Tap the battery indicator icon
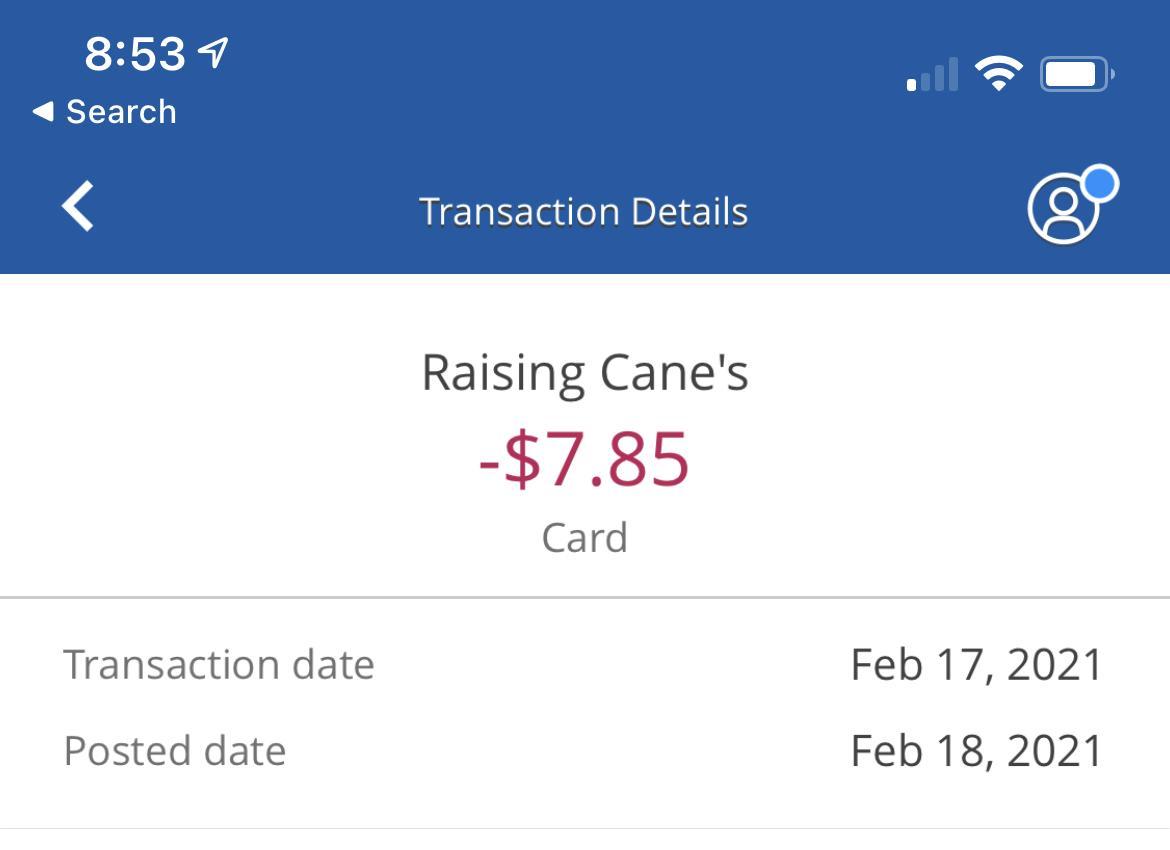 [1076, 74]
